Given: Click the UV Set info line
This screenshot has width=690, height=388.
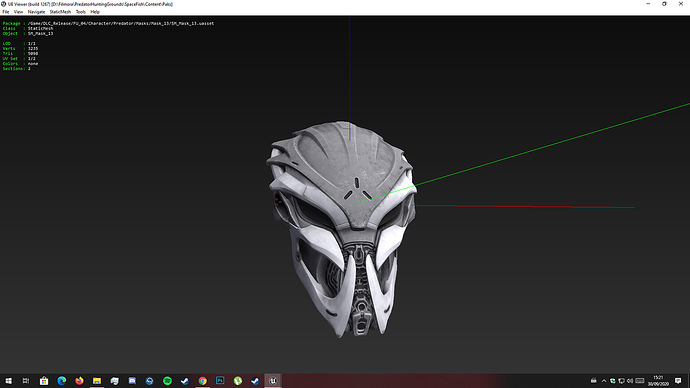Looking at the screenshot, I should 19,59.
